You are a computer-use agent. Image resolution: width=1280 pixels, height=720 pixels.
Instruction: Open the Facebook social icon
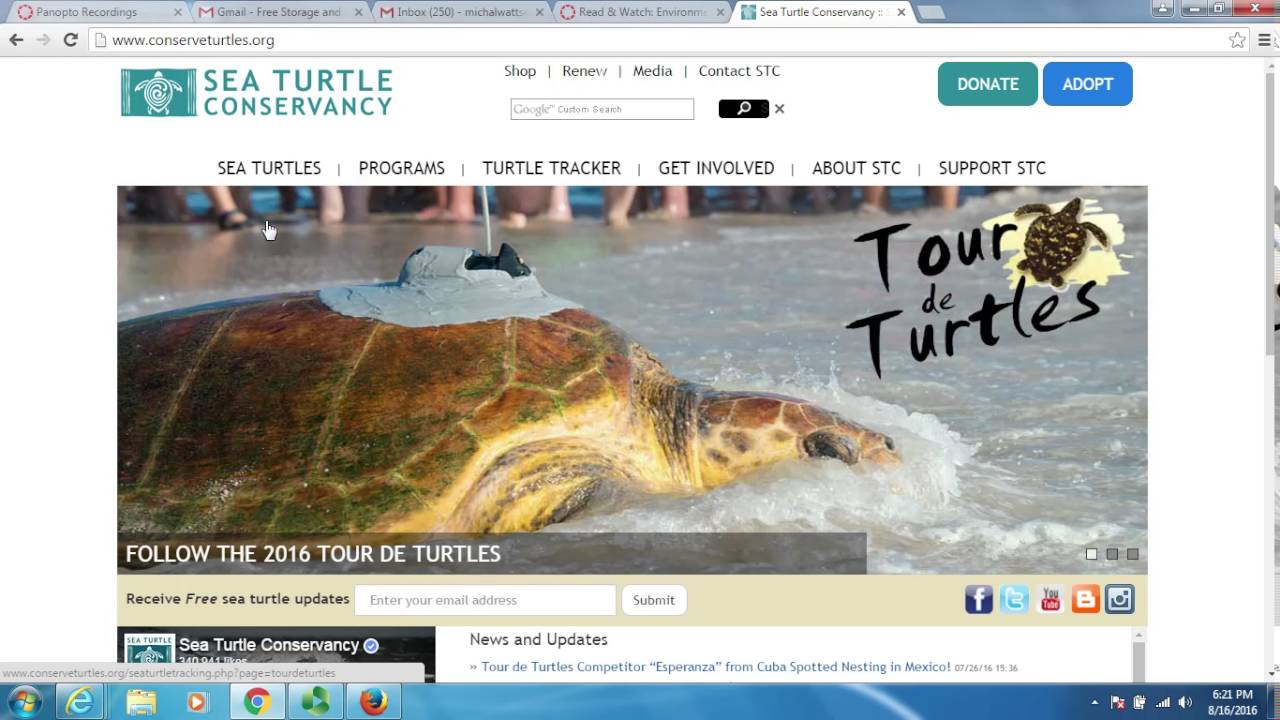tap(978, 600)
